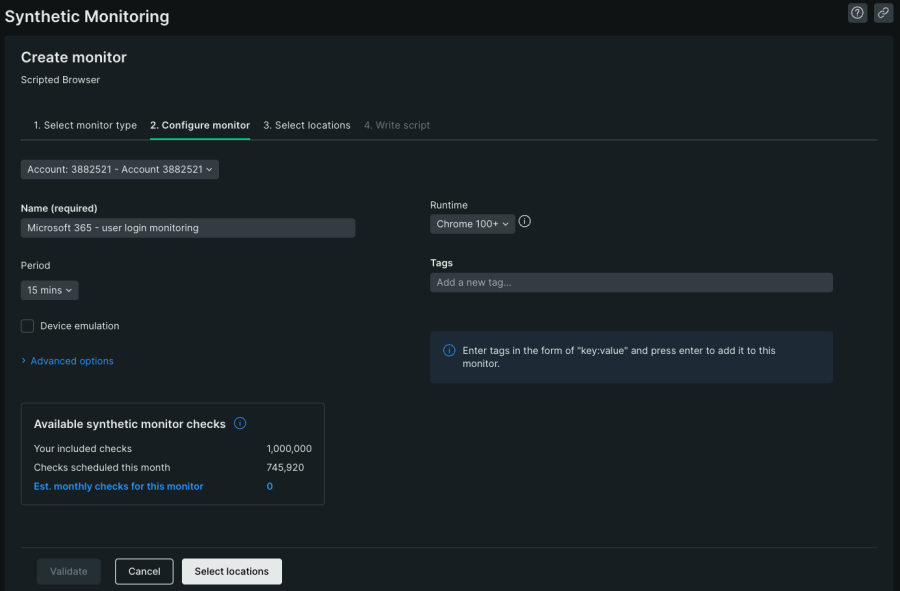Click the Checks scheduled this month label

(102, 468)
